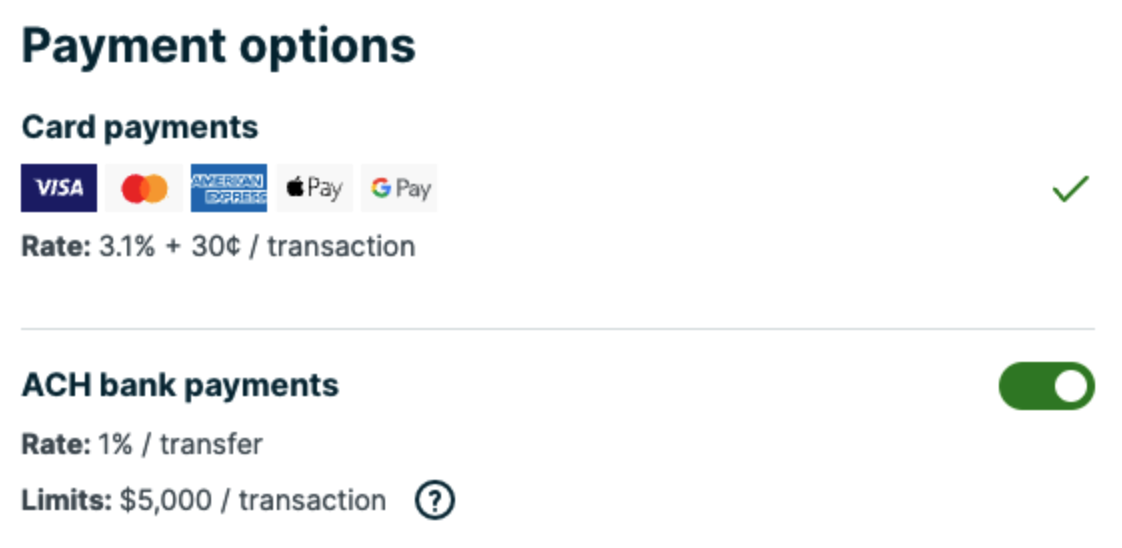The image size is (1122, 548).
Task: Click the 1% / transfer rate text
Action: point(181,444)
